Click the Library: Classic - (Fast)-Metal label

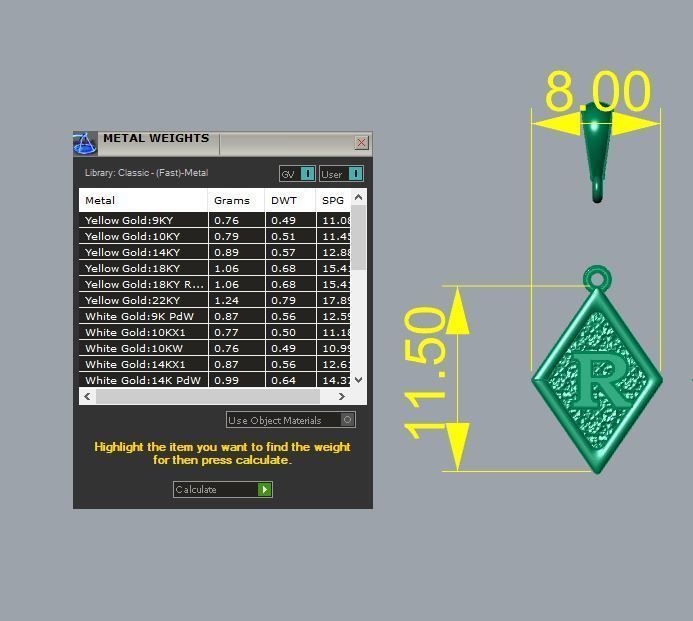point(146,173)
